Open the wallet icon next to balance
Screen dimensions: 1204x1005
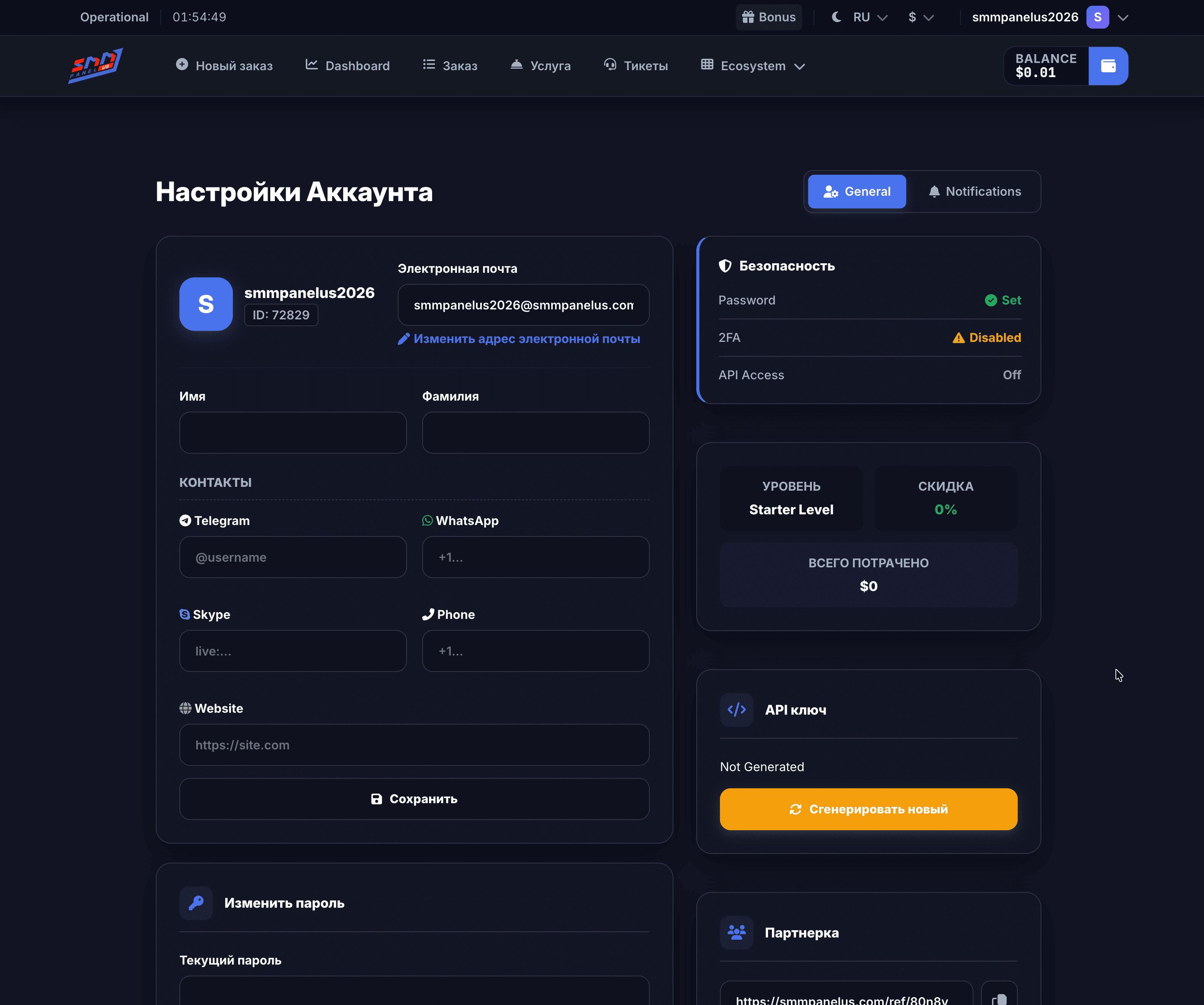pos(1108,66)
